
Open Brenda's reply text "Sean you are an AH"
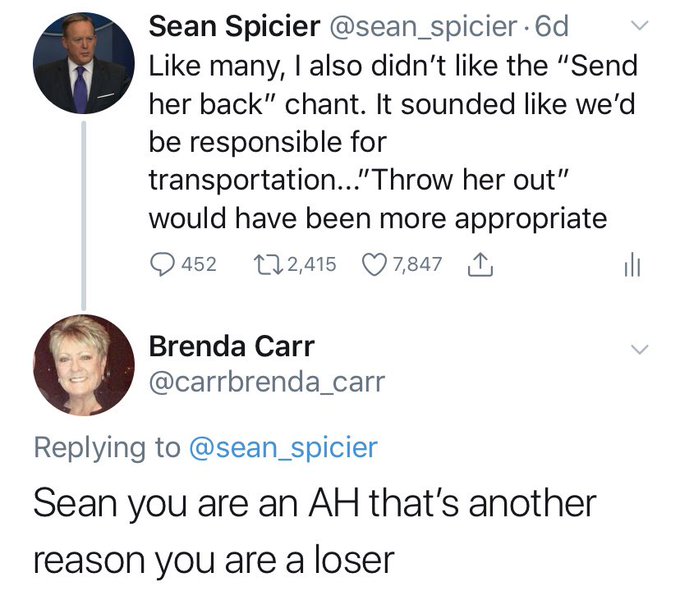[314, 532]
